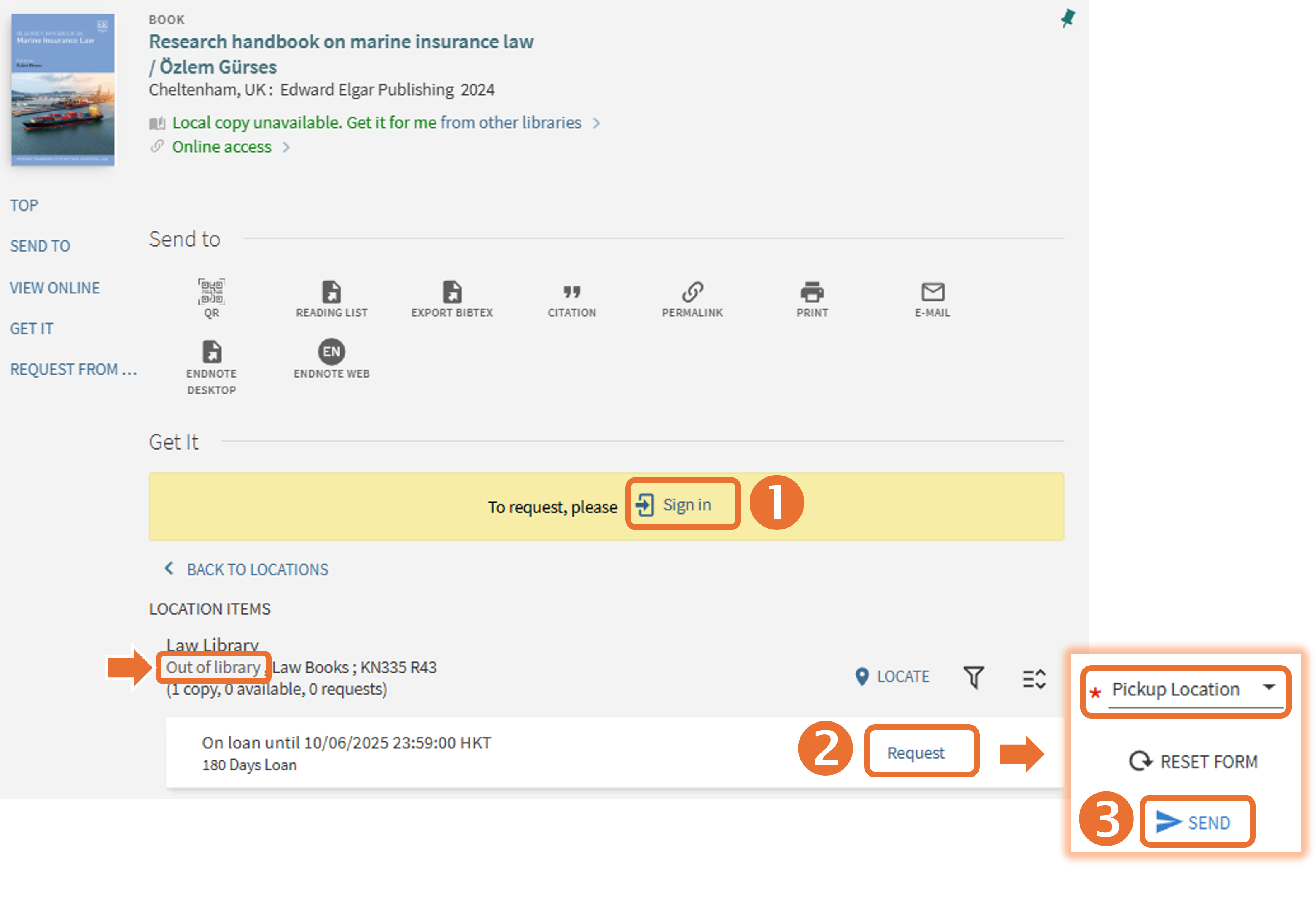
Task: Jump to the Get It section in the sidebar
Action: (x=31, y=329)
